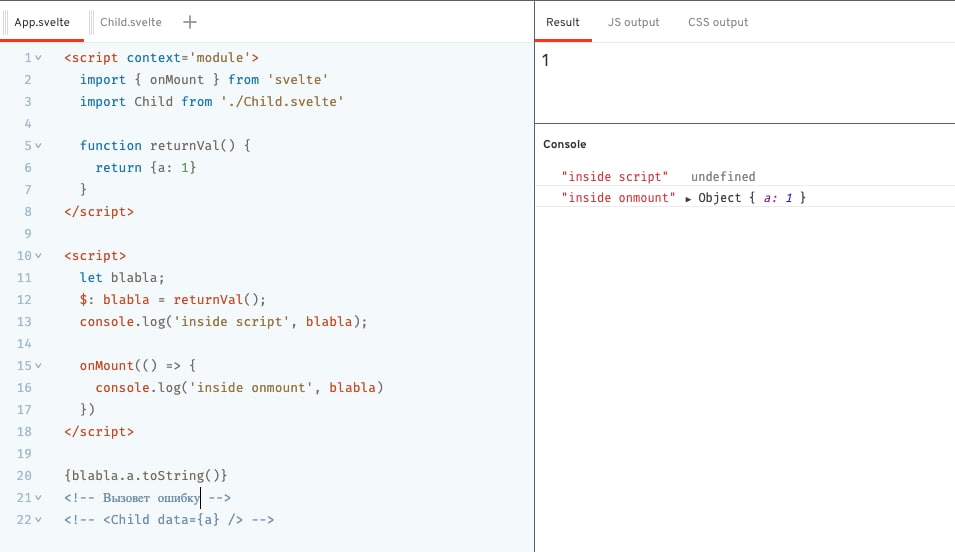This screenshot has height=552, width=955.
Task: Switch to the App.svelte tab
Action: pos(42,22)
